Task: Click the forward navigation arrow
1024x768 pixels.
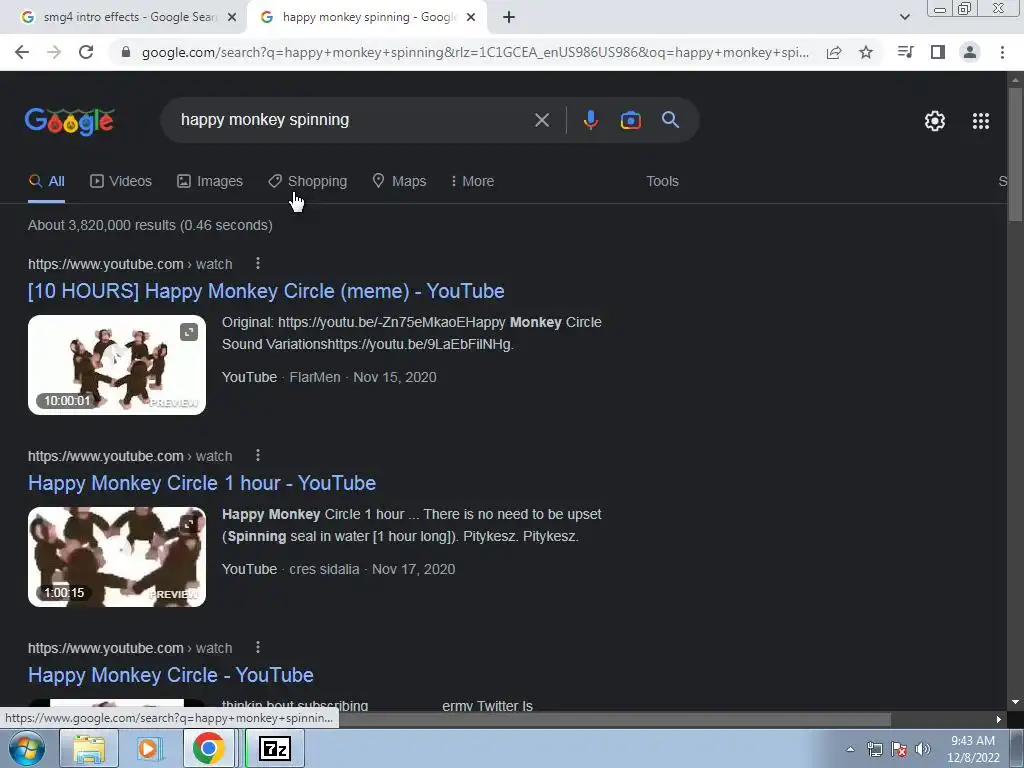Action: 54,52
